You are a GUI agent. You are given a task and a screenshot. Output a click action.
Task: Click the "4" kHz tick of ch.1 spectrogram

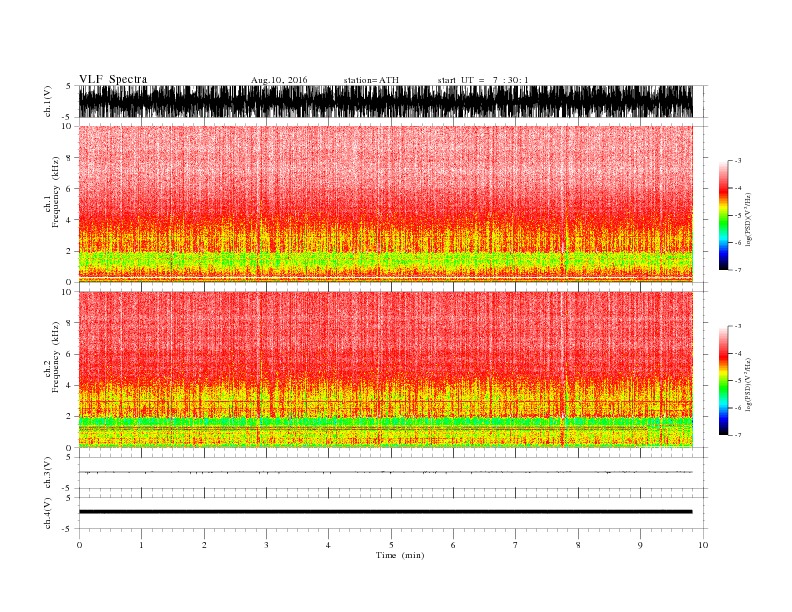[70, 220]
